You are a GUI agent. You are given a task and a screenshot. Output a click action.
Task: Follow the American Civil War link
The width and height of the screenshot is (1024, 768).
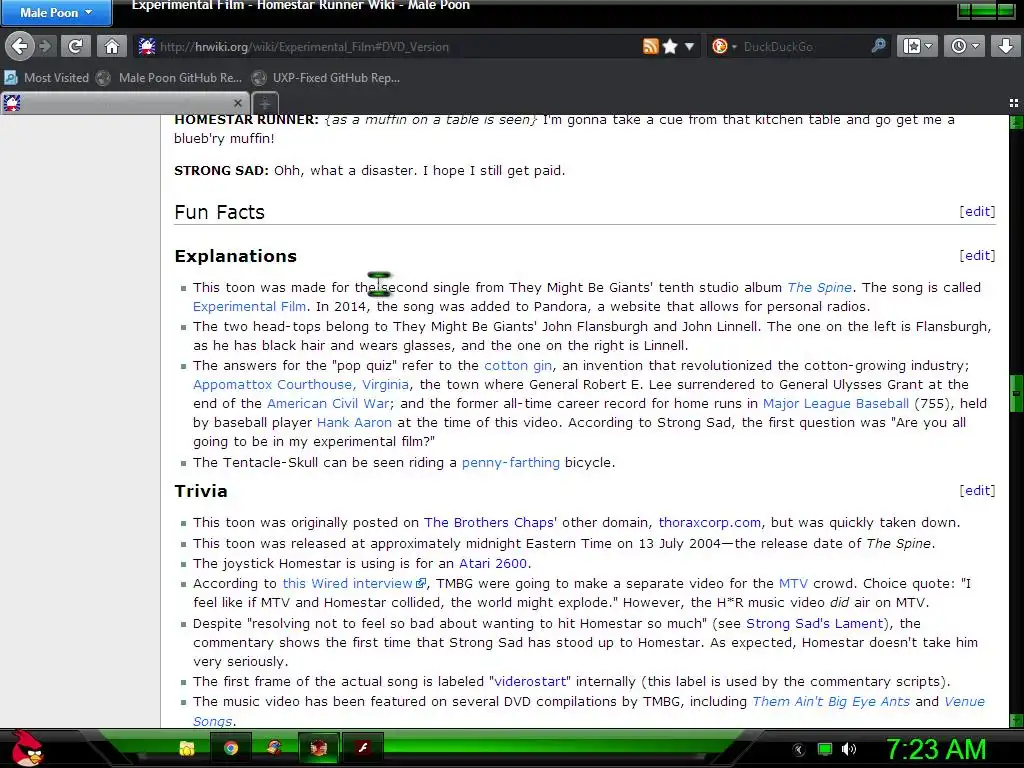click(x=328, y=403)
